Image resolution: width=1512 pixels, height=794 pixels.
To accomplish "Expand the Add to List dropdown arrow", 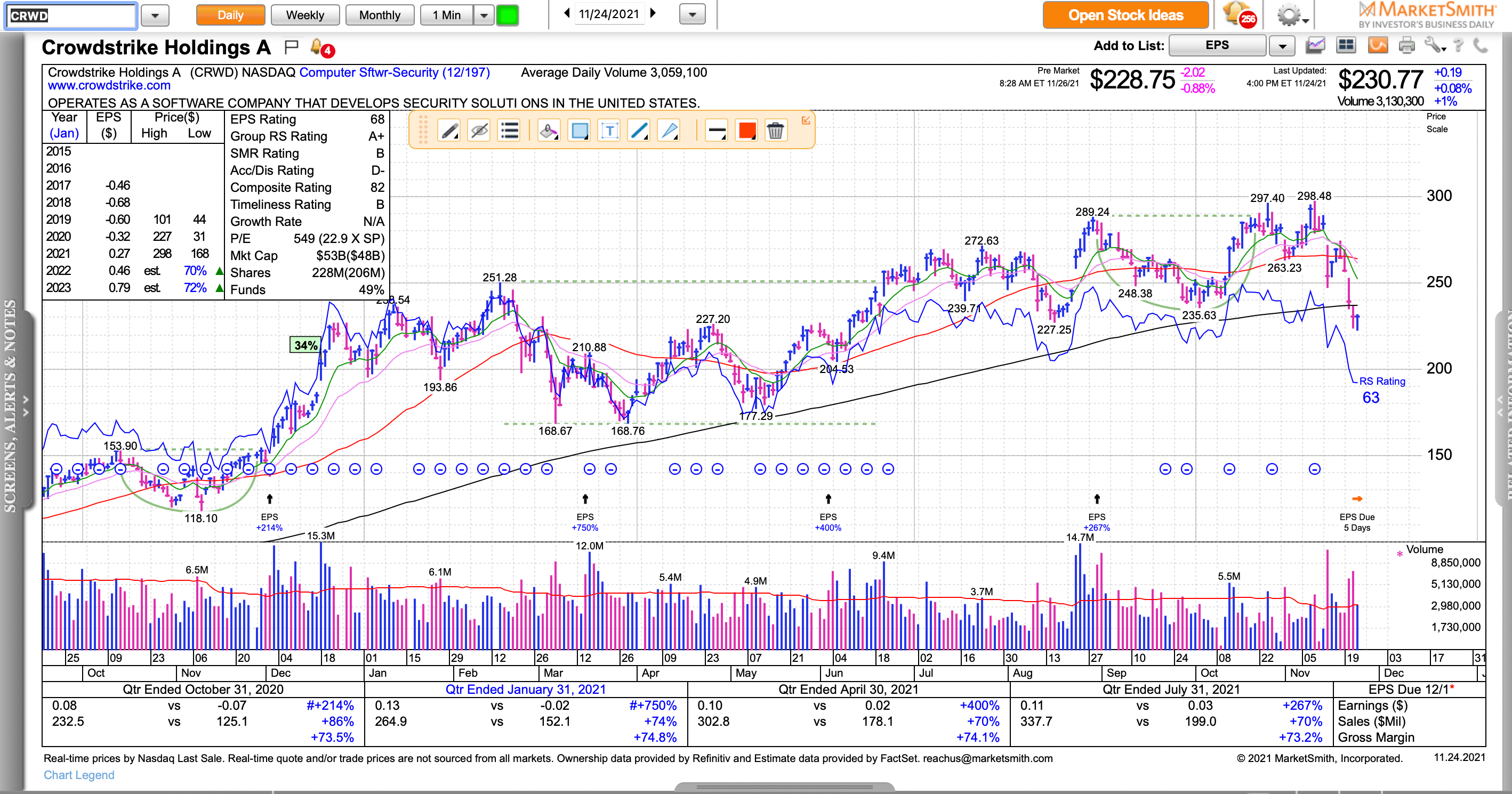I will click(1282, 46).
